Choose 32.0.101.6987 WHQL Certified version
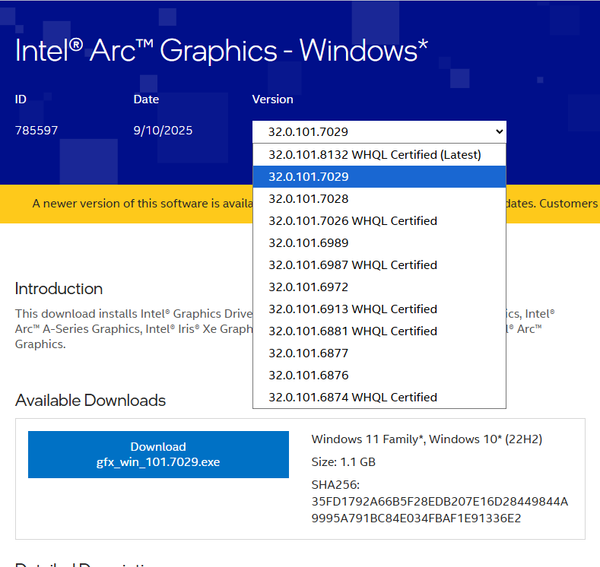The image size is (600, 567). (x=353, y=265)
